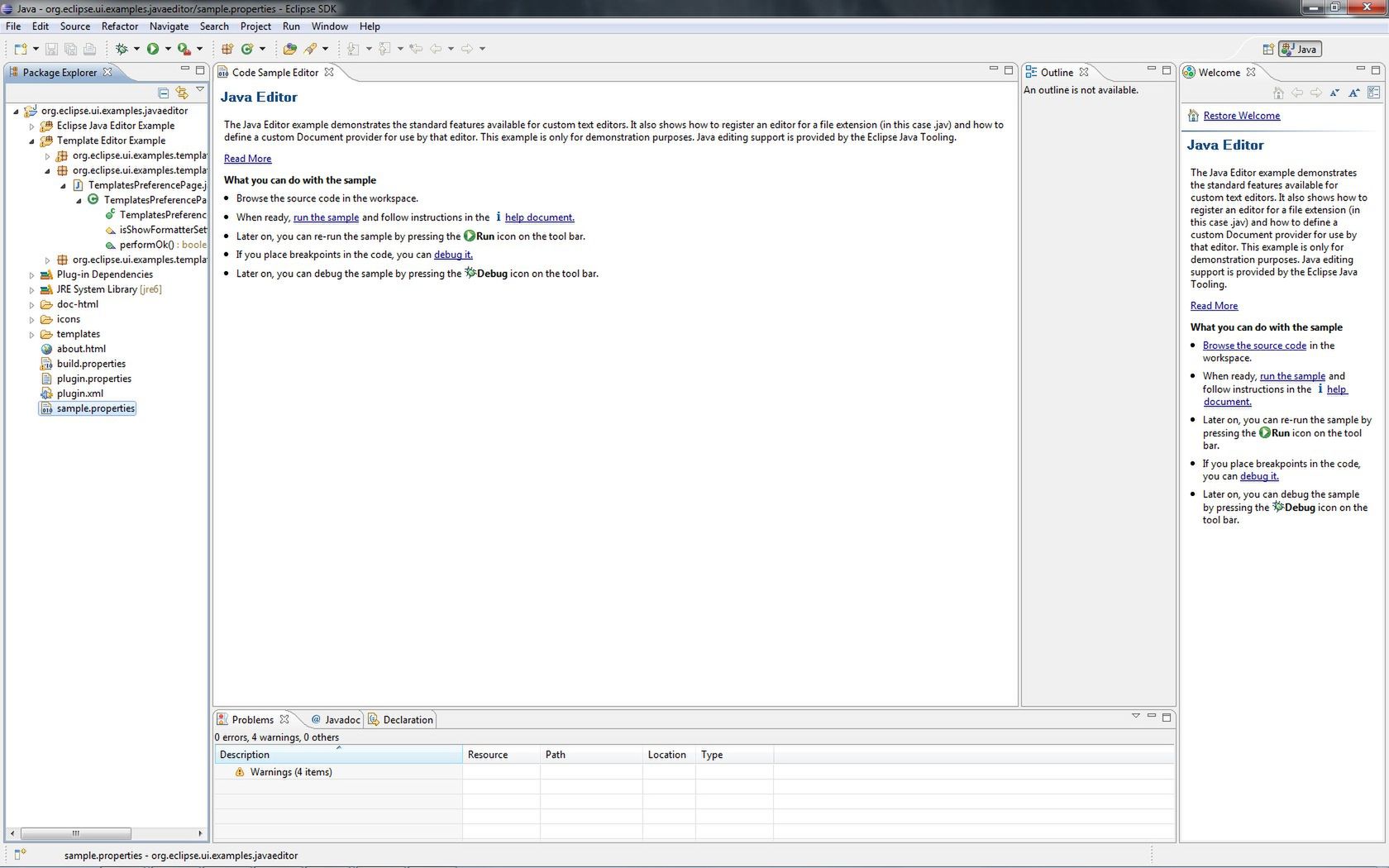The image size is (1389, 868).
Task: Select the Java perspective button
Action: click(1300, 49)
